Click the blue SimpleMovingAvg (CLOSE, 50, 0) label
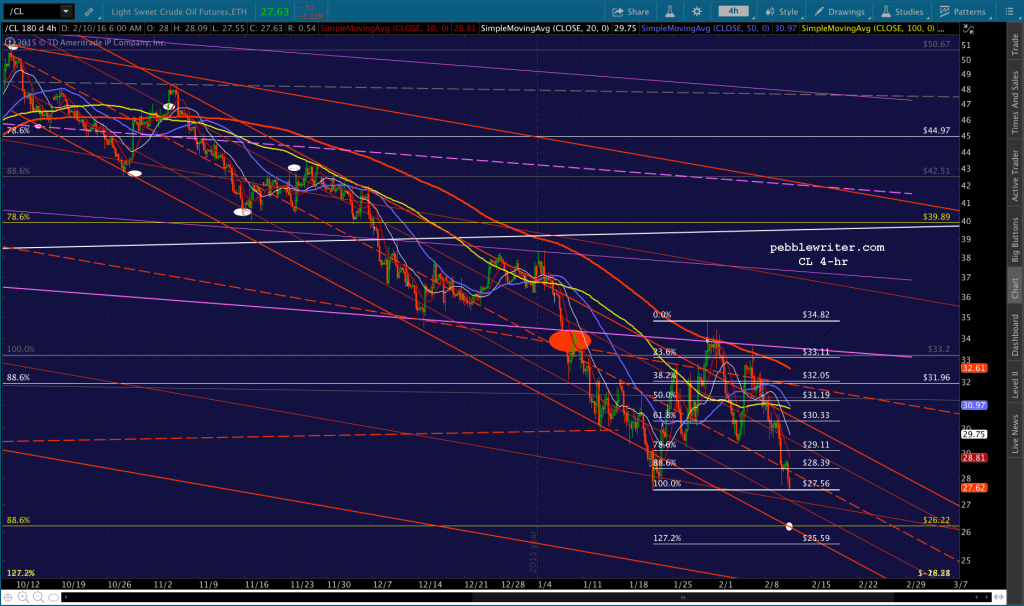The width and height of the screenshot is (1024, 606). pyautogui.click(x=705, y=29)
